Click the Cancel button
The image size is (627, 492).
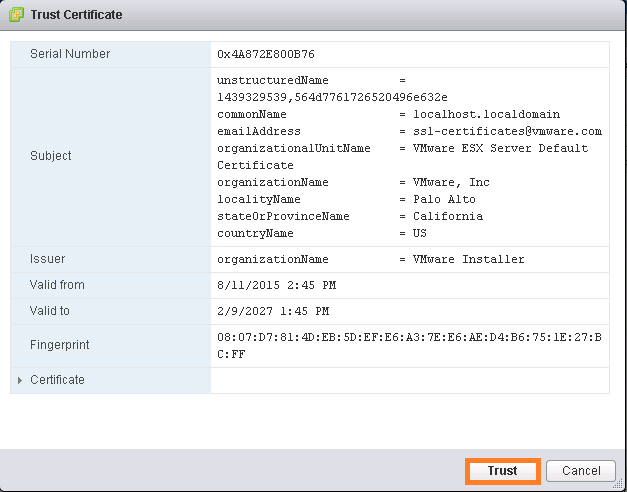[x=581, y=471]
